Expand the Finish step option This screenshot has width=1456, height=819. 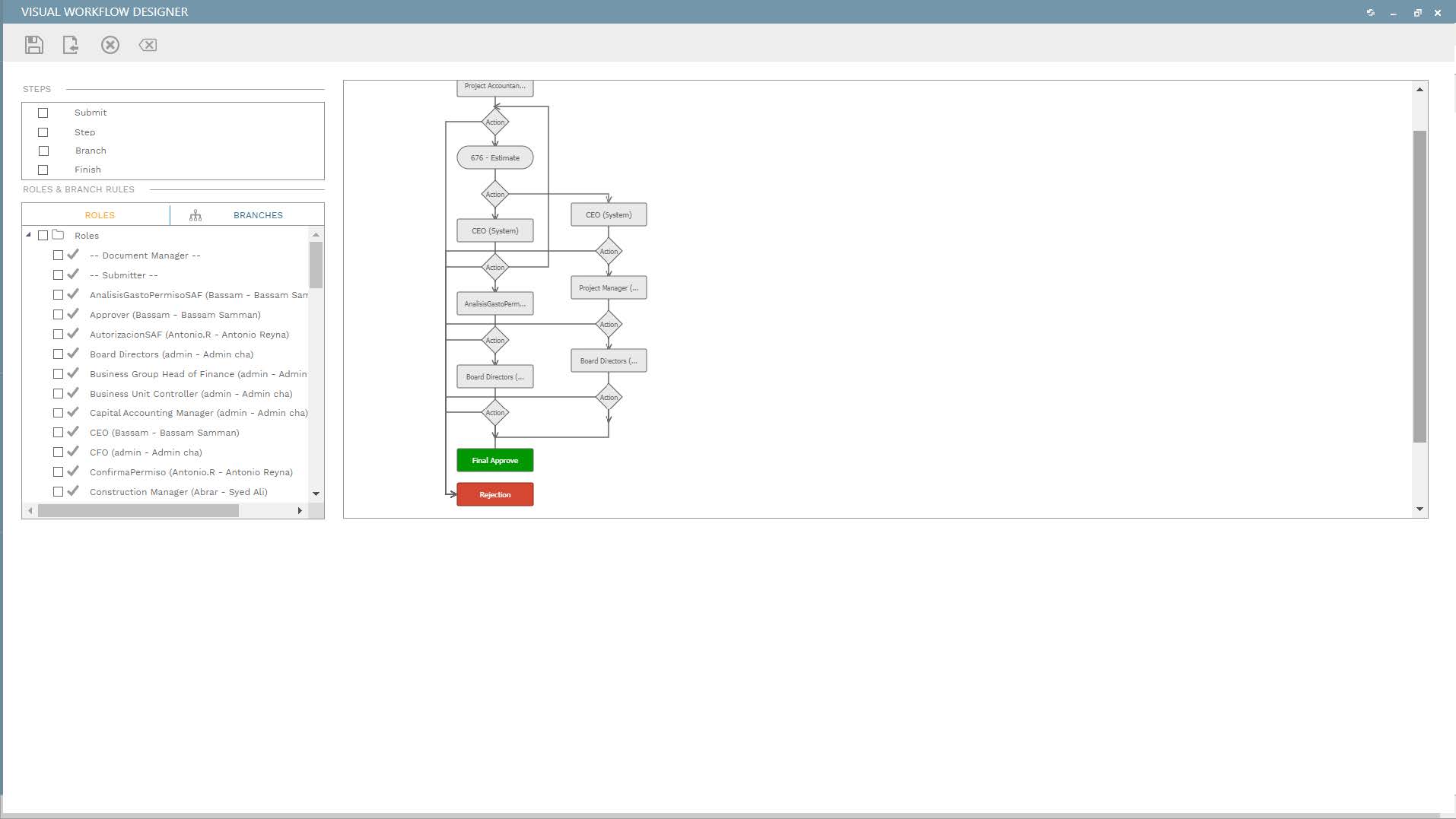43,169
